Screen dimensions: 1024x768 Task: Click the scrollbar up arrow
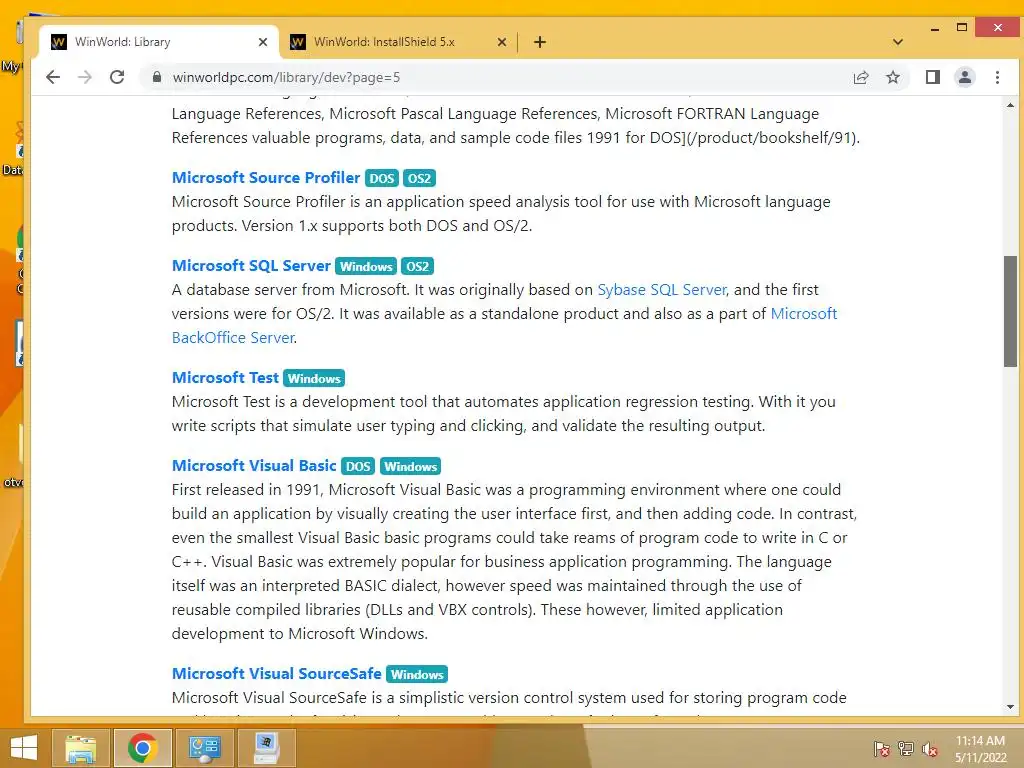pos(1010,105)
